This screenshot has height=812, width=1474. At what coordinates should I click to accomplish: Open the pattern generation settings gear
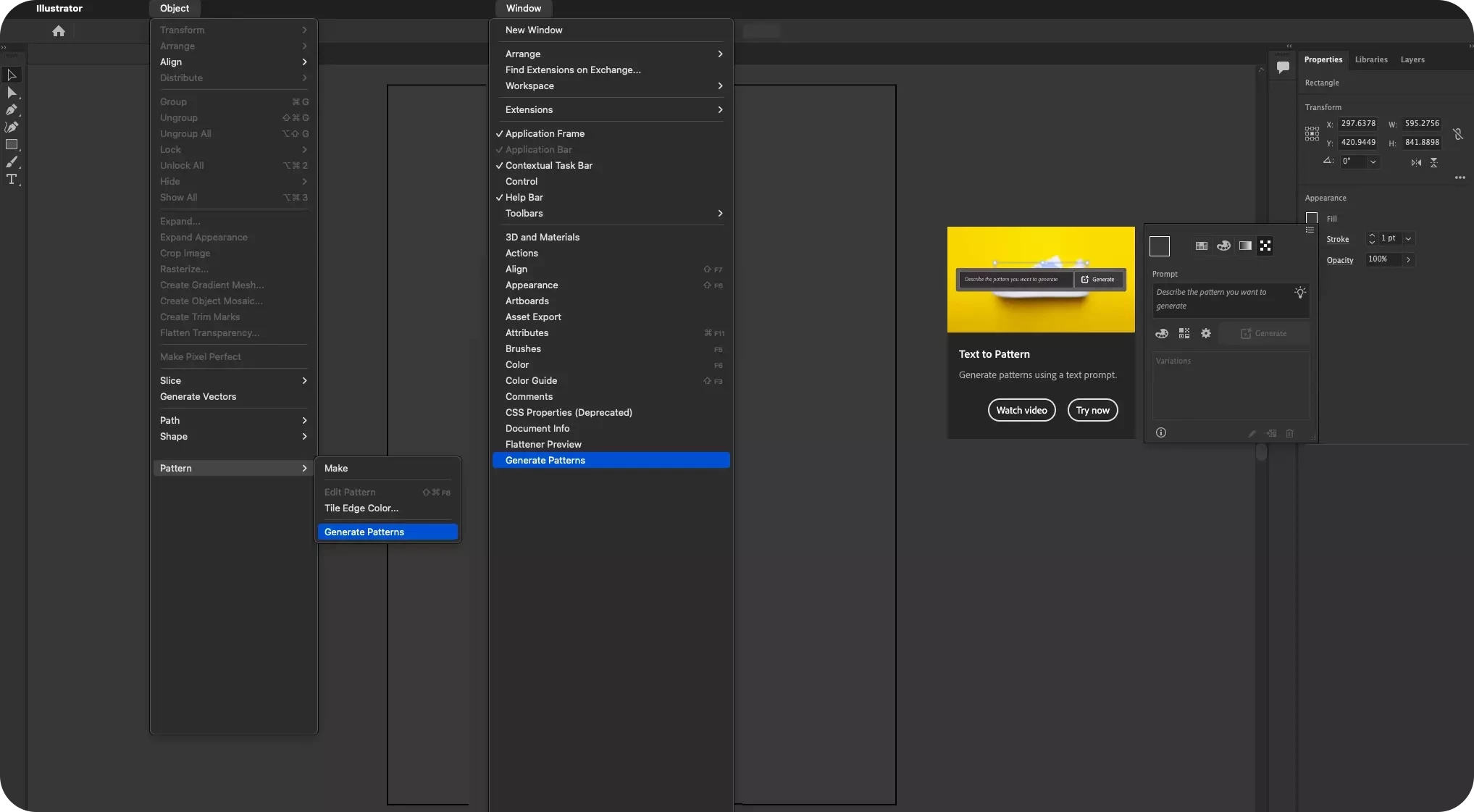click(1205, 333)
